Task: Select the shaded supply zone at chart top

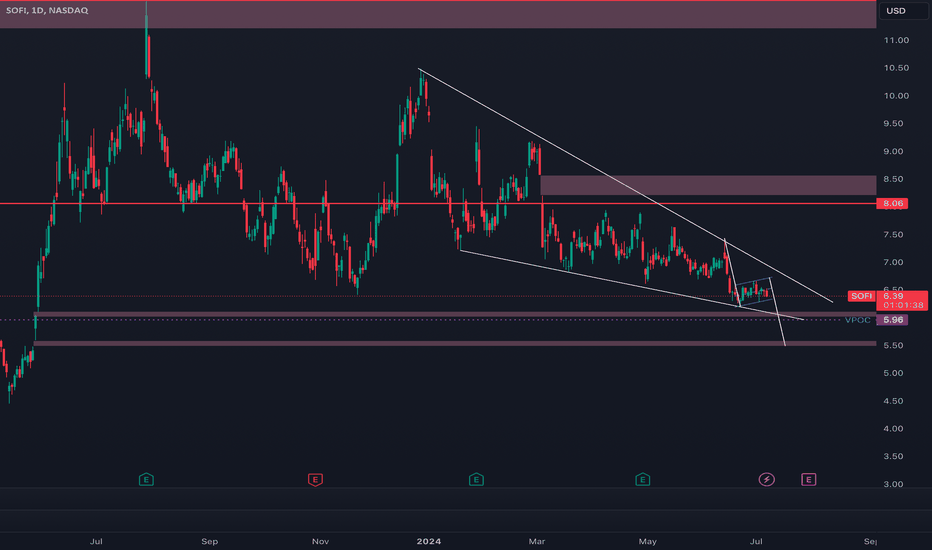Action: (x=438, y=14)
